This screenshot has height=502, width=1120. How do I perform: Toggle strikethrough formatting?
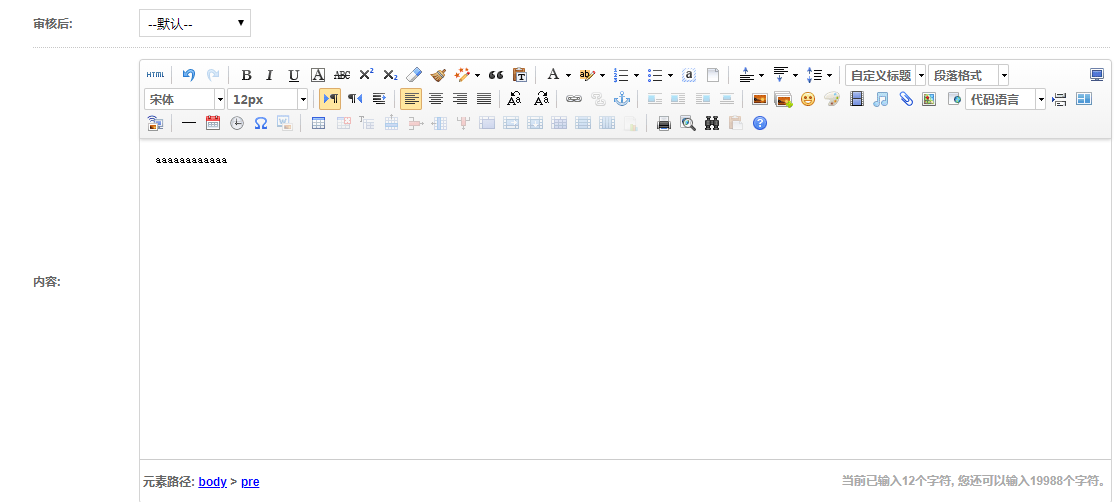click(x=342, y=75)
